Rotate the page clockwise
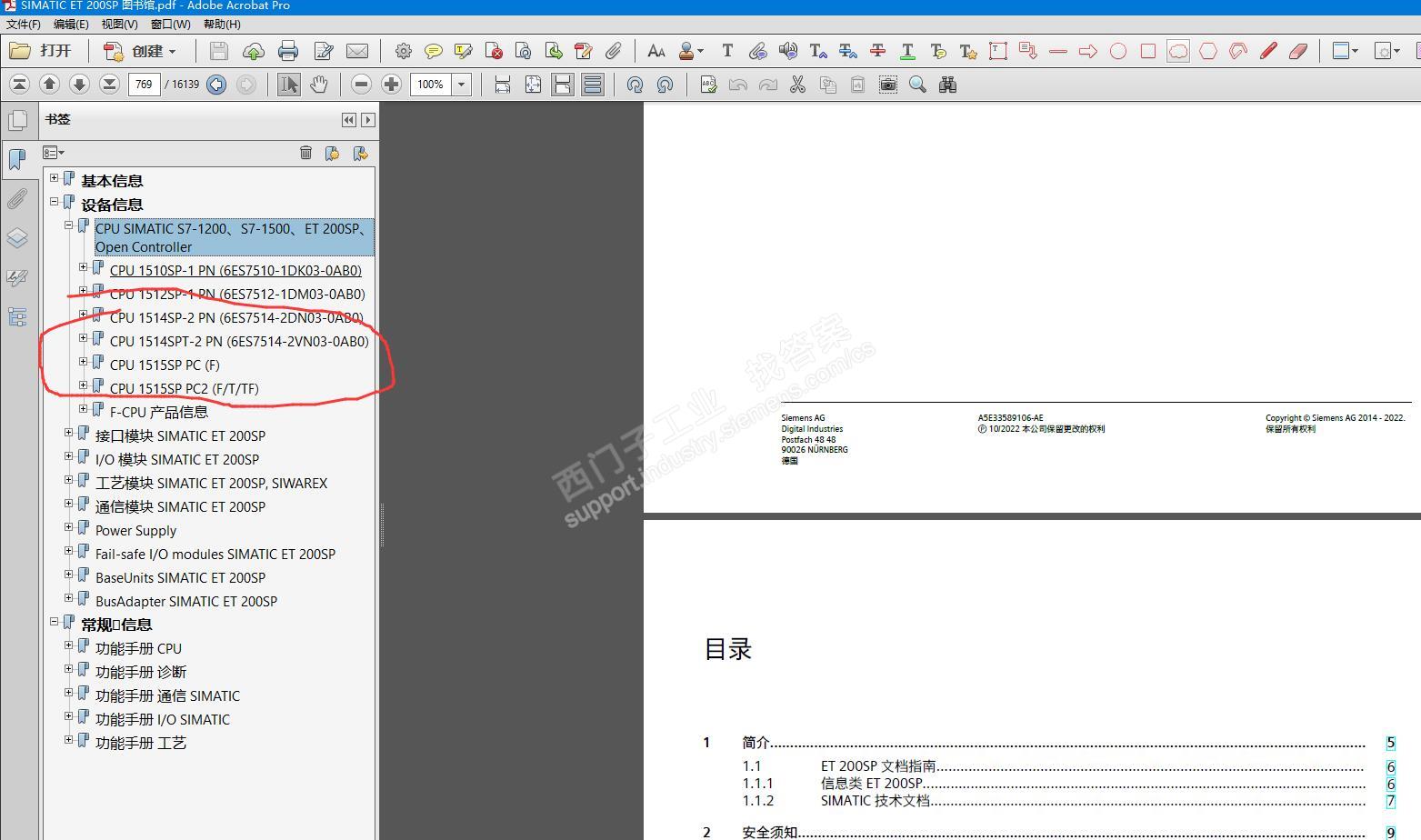1421x840 pixels. pos(635,85)
